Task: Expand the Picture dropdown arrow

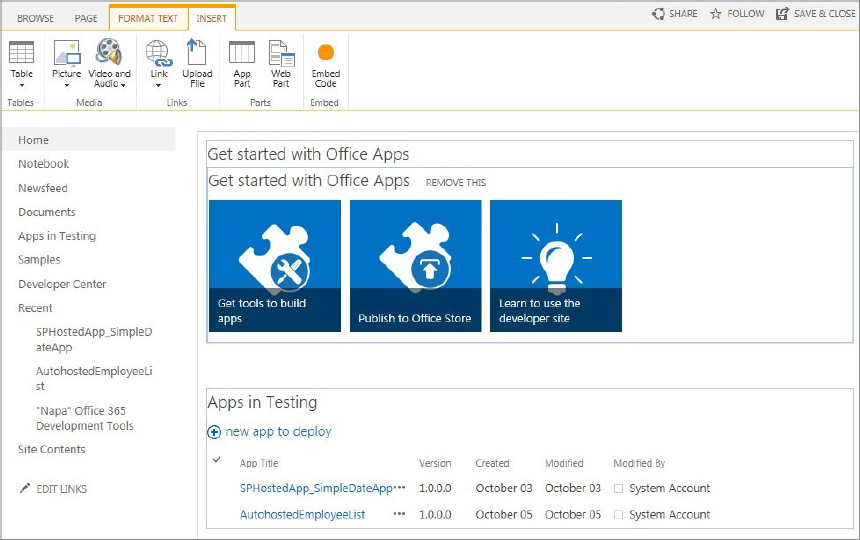Action: click(x=67, y=86)
